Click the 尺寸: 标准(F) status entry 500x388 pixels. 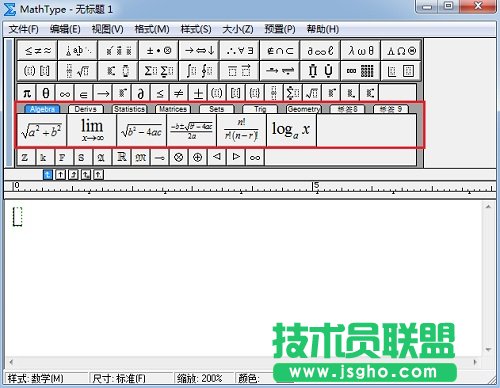click(x=119, y=379)
